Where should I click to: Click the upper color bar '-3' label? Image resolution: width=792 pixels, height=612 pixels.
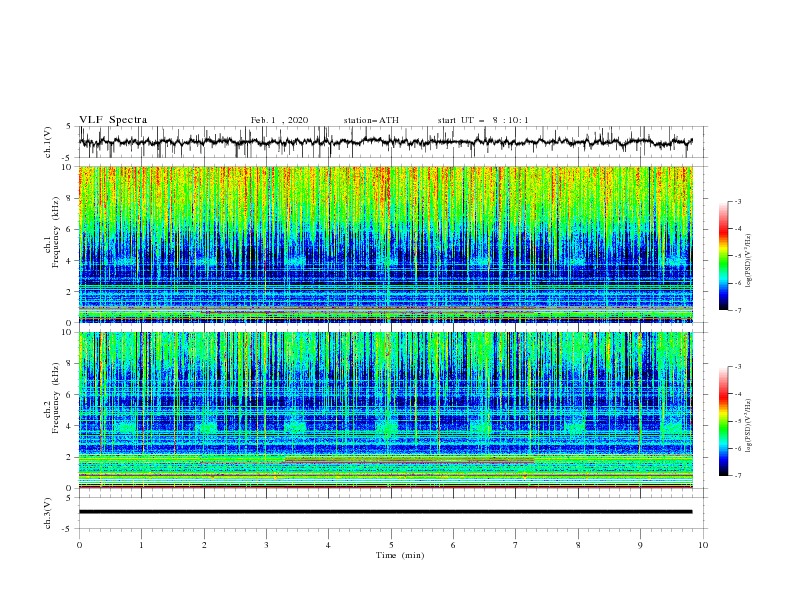[x=737, y=201]
